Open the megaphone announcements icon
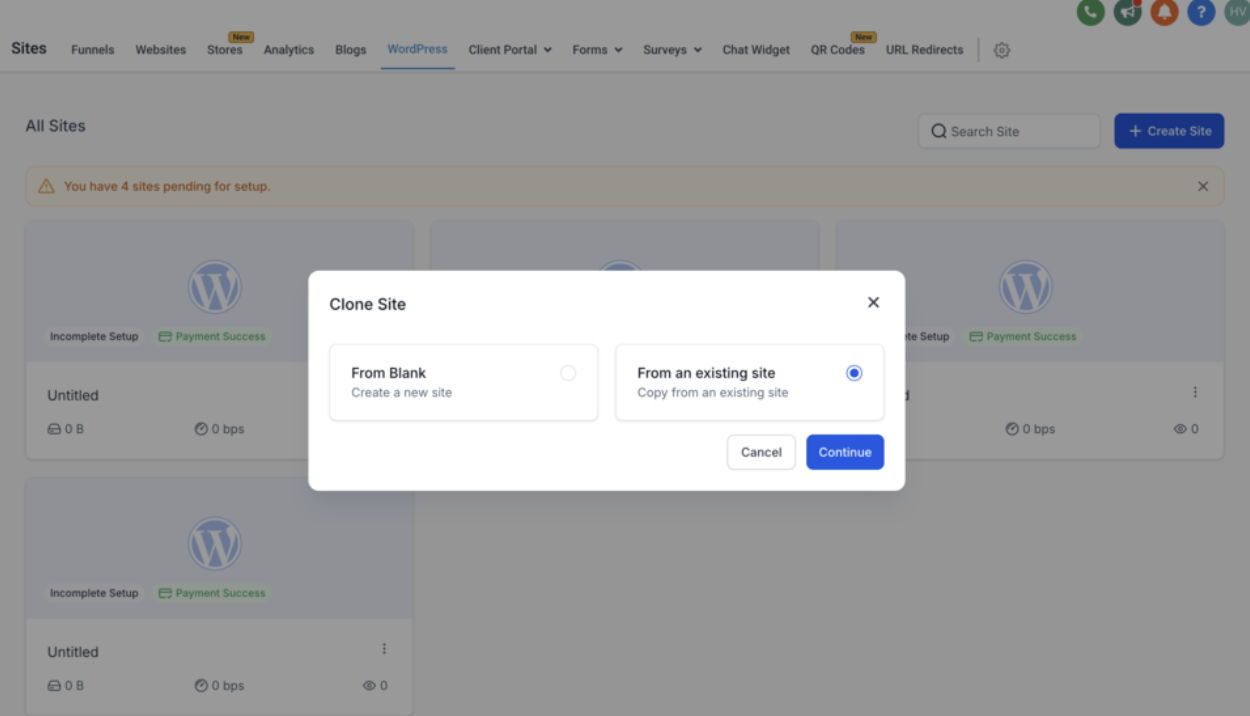Viewport: 1250px width, 716px height. pos(1127,12)
